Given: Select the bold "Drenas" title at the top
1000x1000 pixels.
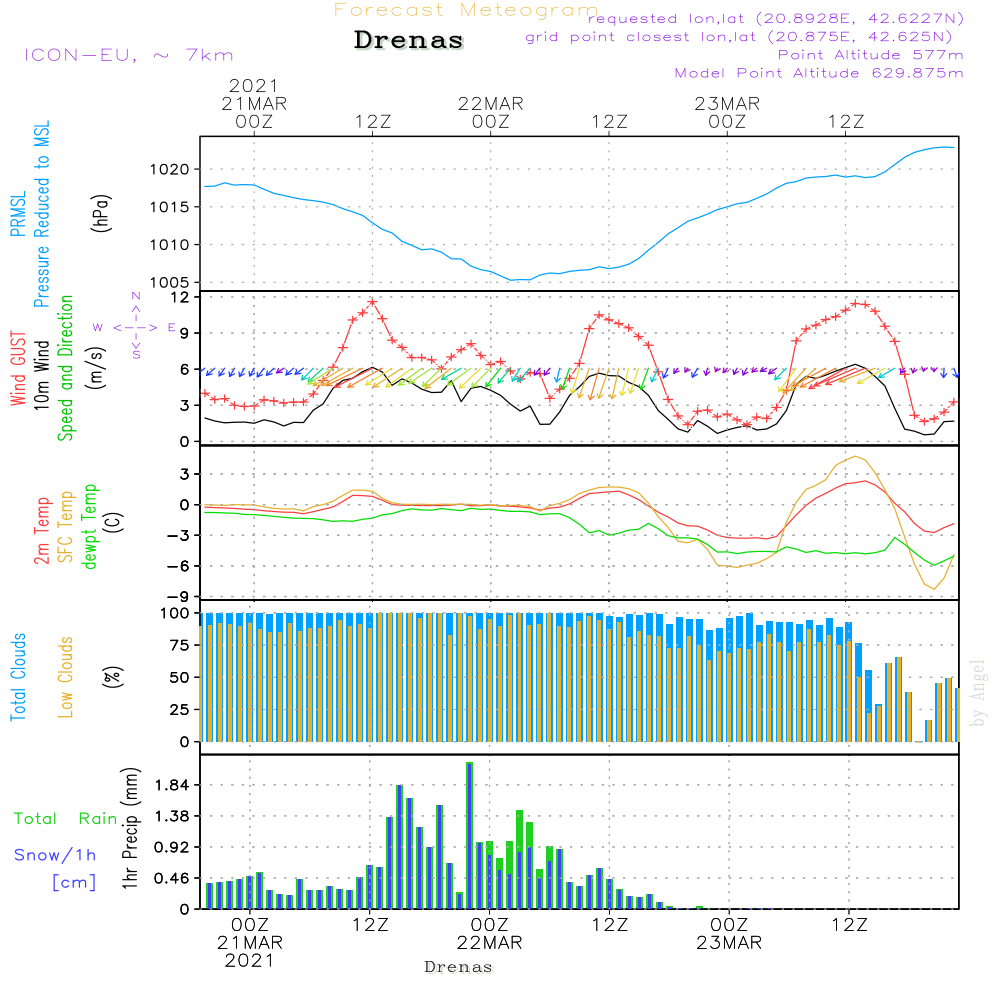Looking at the screenshot, I should pyautogui.click(x=409, y=40).
